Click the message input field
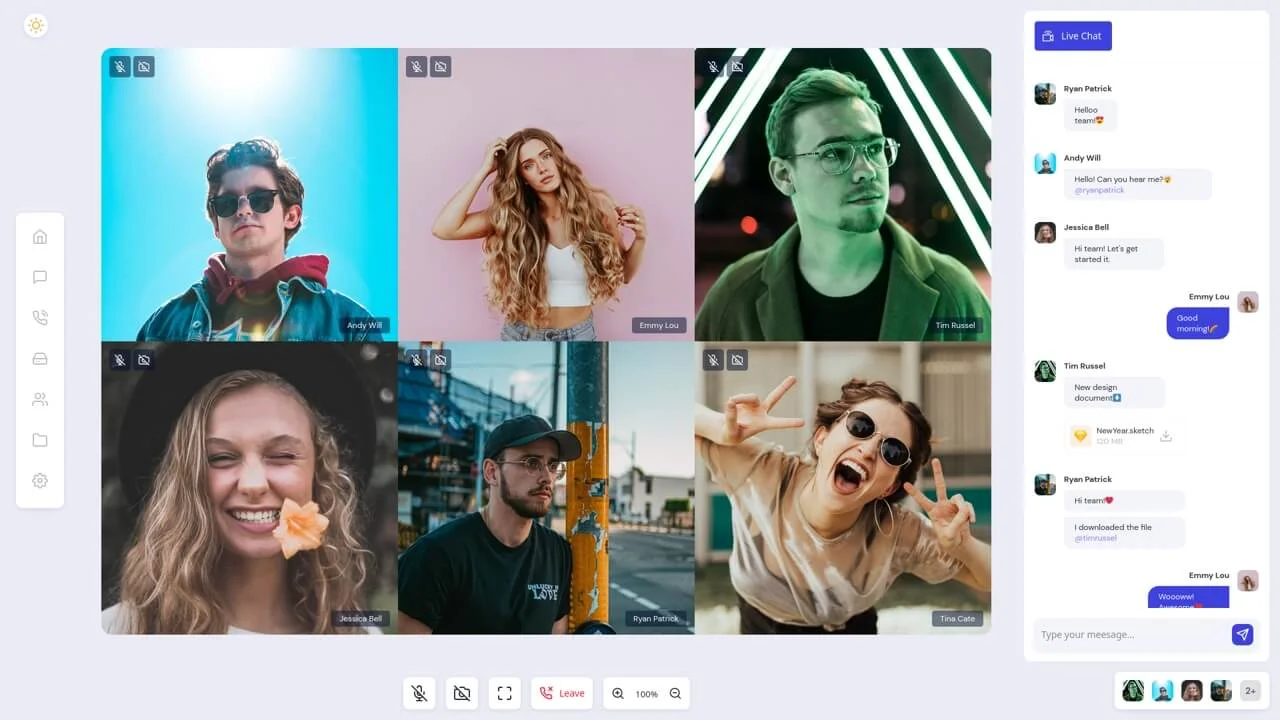 click(1120, 634)
